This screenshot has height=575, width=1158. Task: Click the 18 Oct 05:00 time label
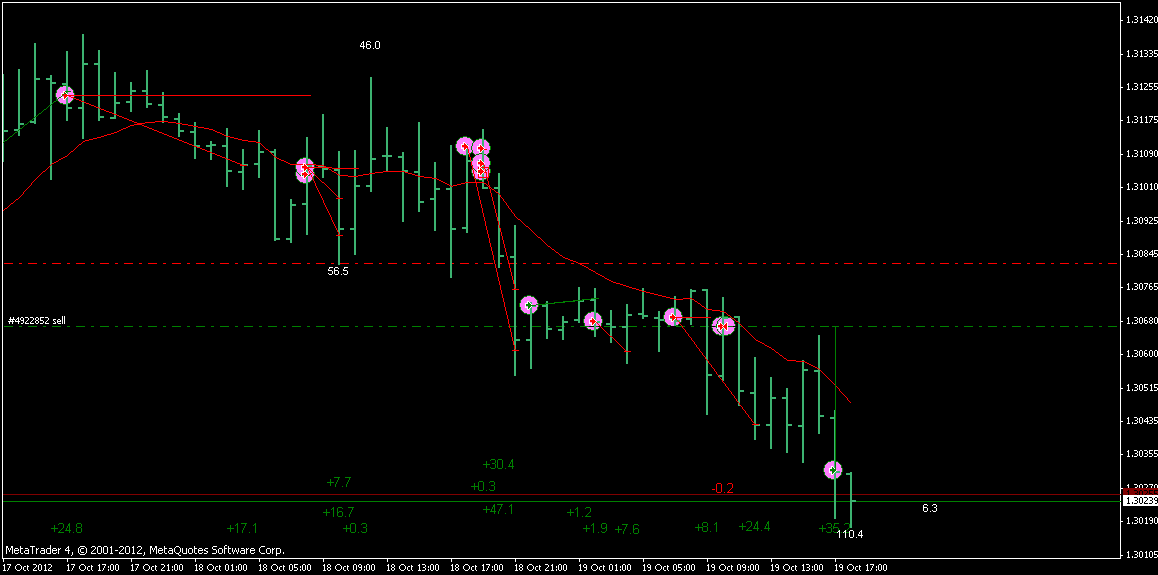pos(284,568)
